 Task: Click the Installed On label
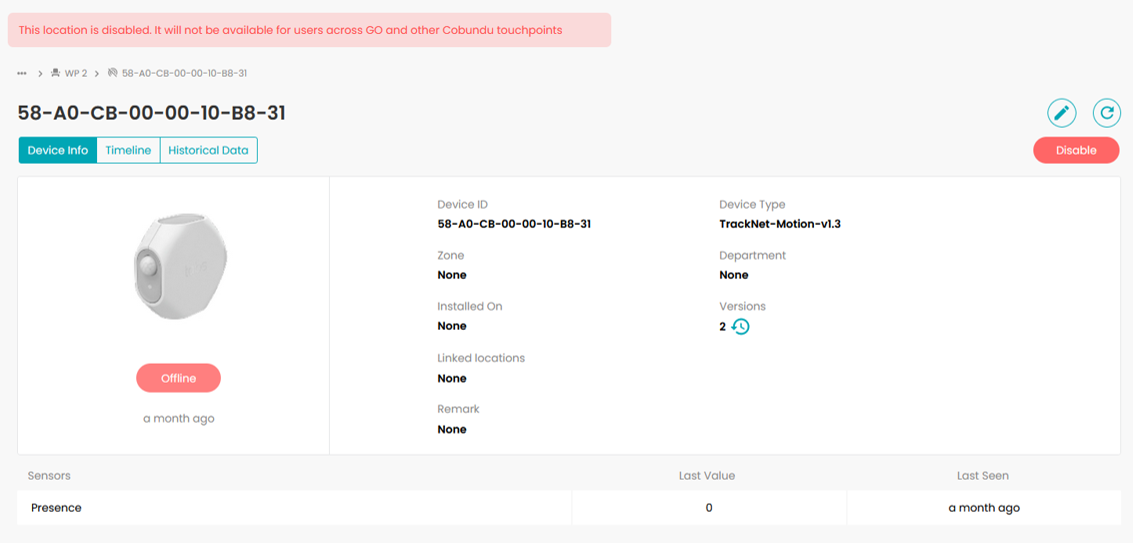coord(470,306)
